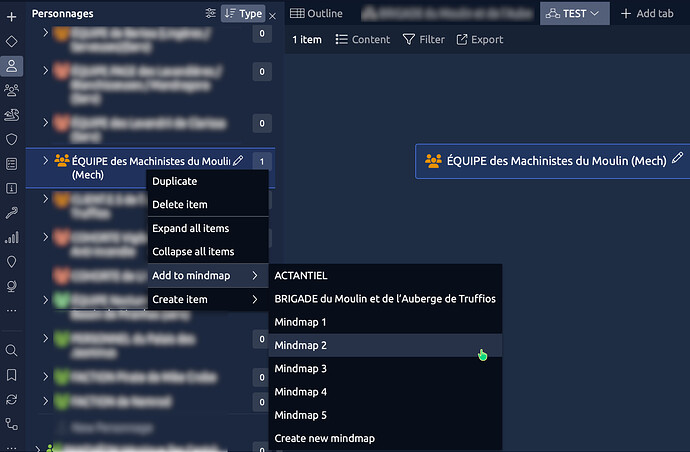Open the search magnifier sidebar icon
The image size is (690, 452).
[11, 350]
